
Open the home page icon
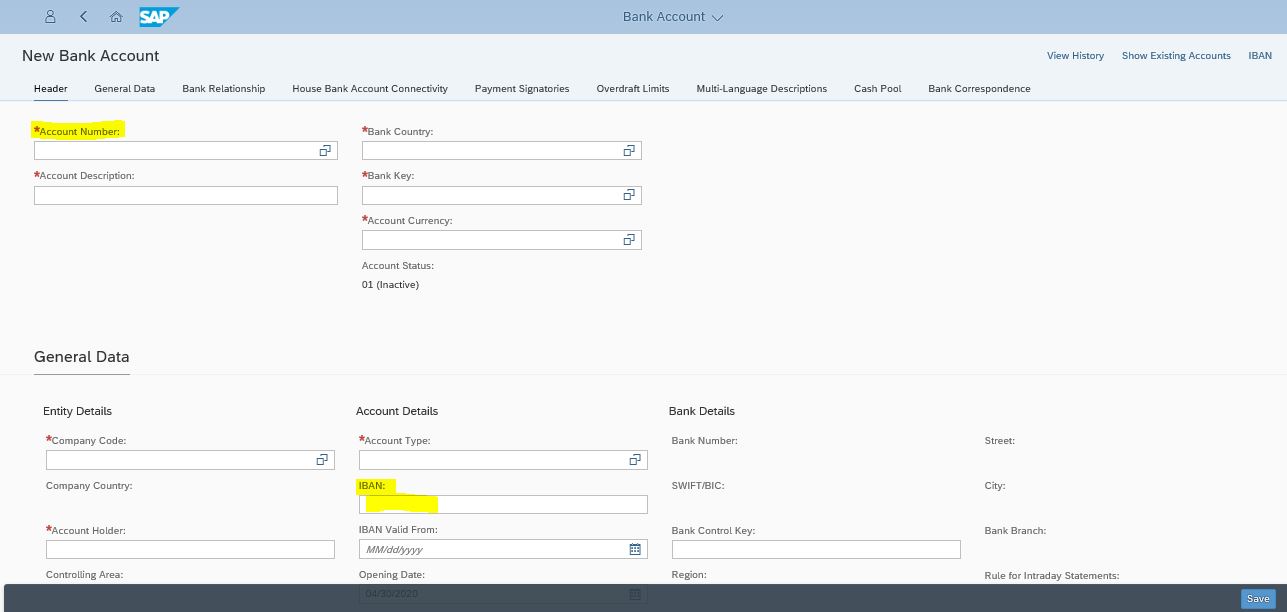pos(116,17)
